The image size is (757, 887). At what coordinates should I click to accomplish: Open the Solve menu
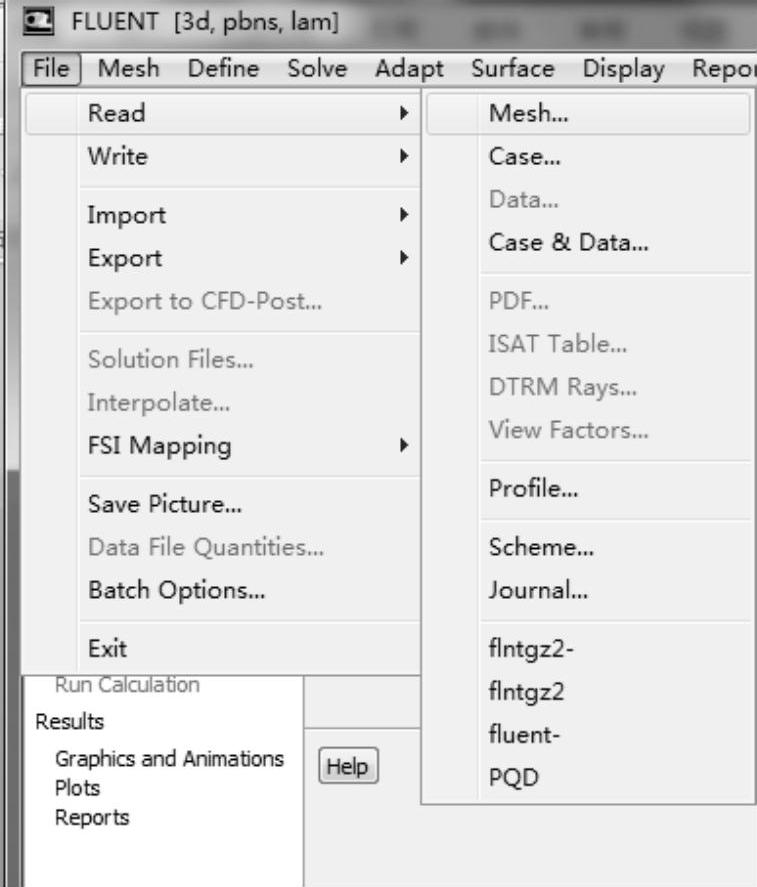point(317,69)
